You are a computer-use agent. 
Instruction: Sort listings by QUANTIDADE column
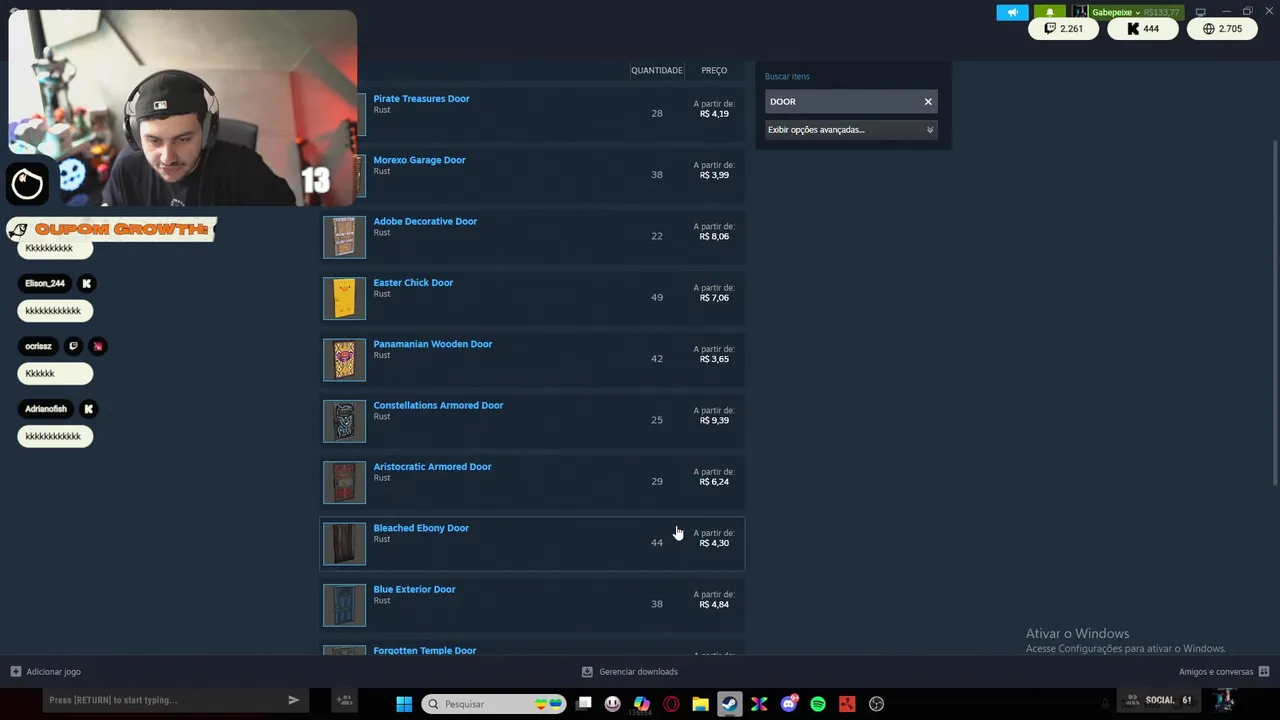pyautogui.click(x=656, y=70)
